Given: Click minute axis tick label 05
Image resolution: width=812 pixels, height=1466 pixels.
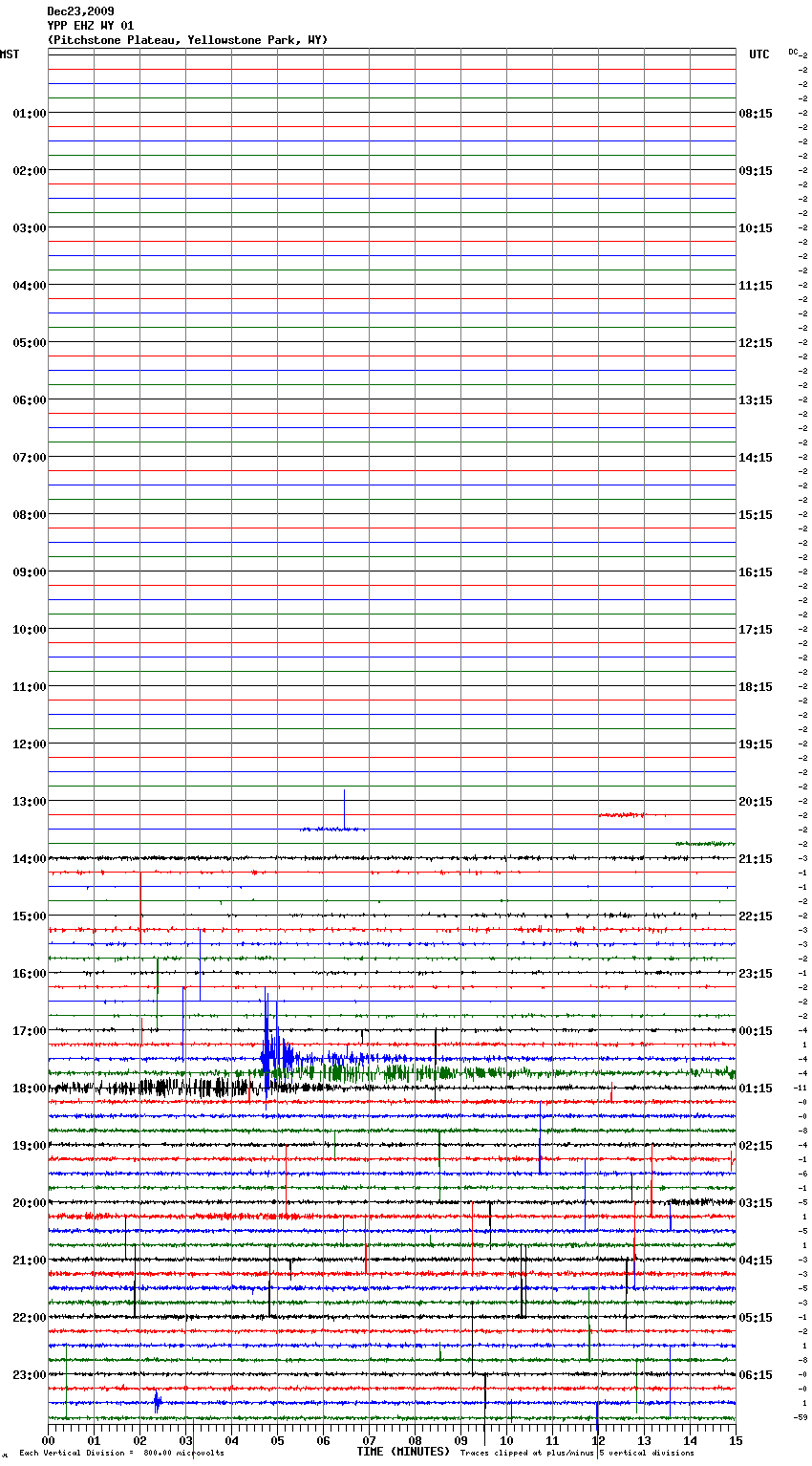Looking at the screenshot, I should coord(277,1440).
